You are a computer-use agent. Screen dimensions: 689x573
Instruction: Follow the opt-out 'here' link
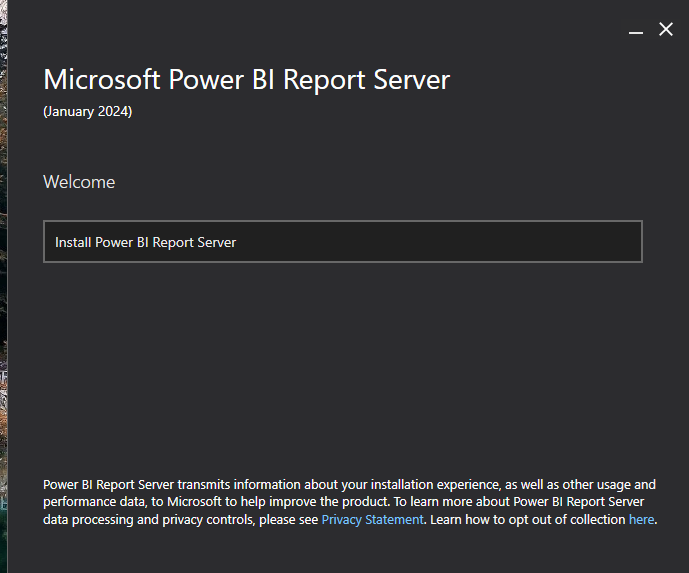(642, 520)
